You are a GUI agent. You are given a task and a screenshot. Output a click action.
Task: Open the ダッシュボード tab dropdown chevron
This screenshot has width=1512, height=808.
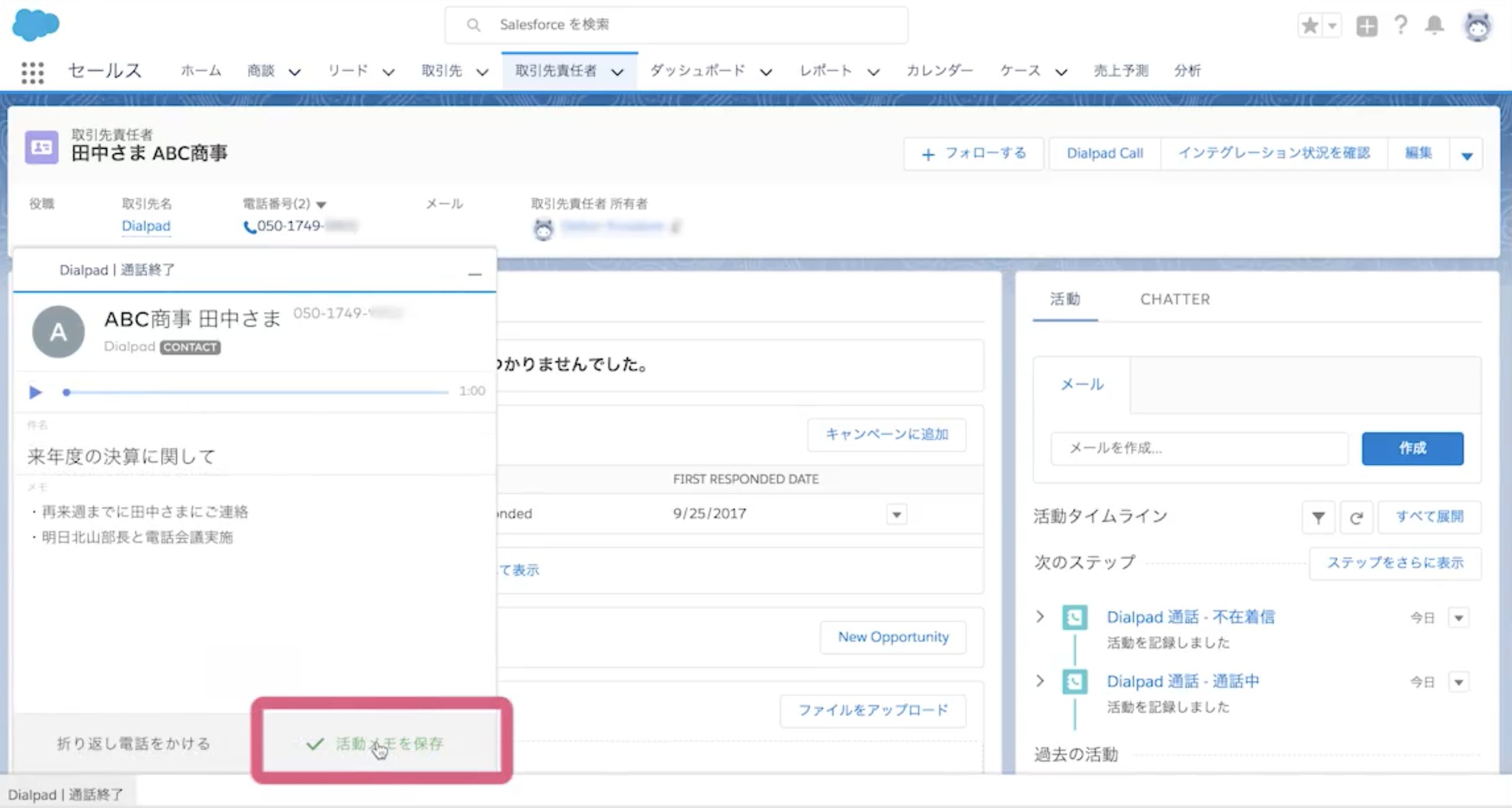(x=766, y=72)
